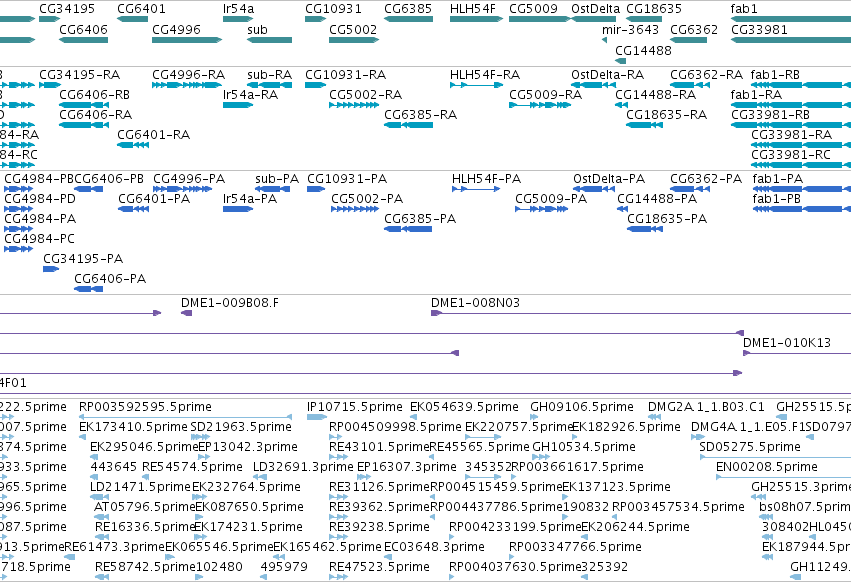Select the protein glyph under CG10931-PA
Viewport: 851px width, 582px height.
(x=316, y=189)
